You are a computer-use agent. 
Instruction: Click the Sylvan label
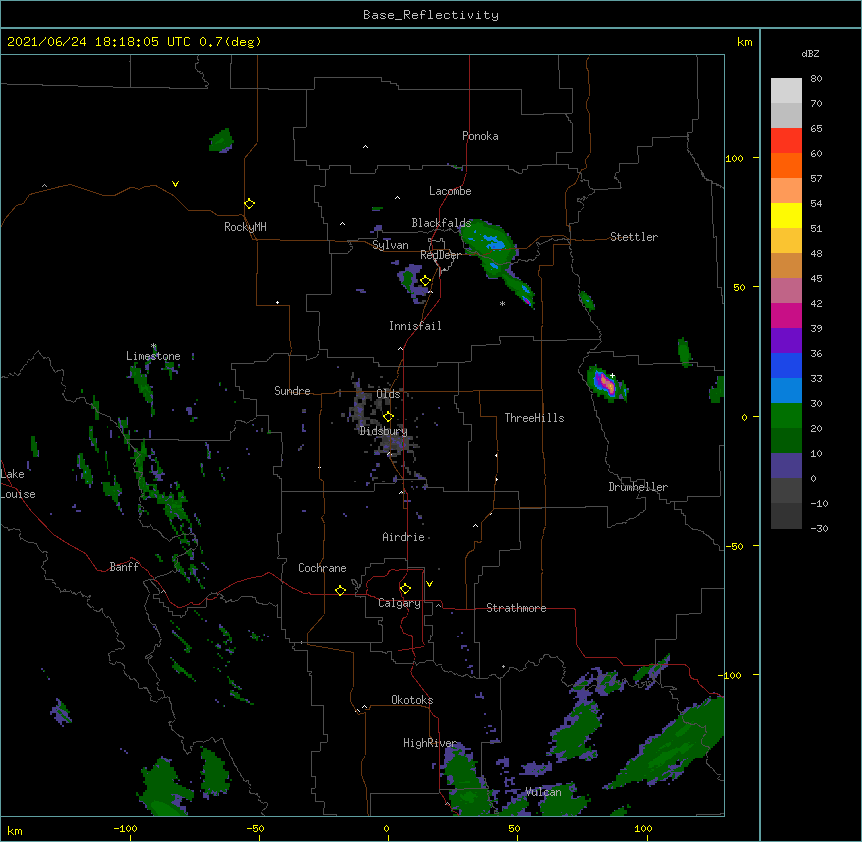point(390,245)
